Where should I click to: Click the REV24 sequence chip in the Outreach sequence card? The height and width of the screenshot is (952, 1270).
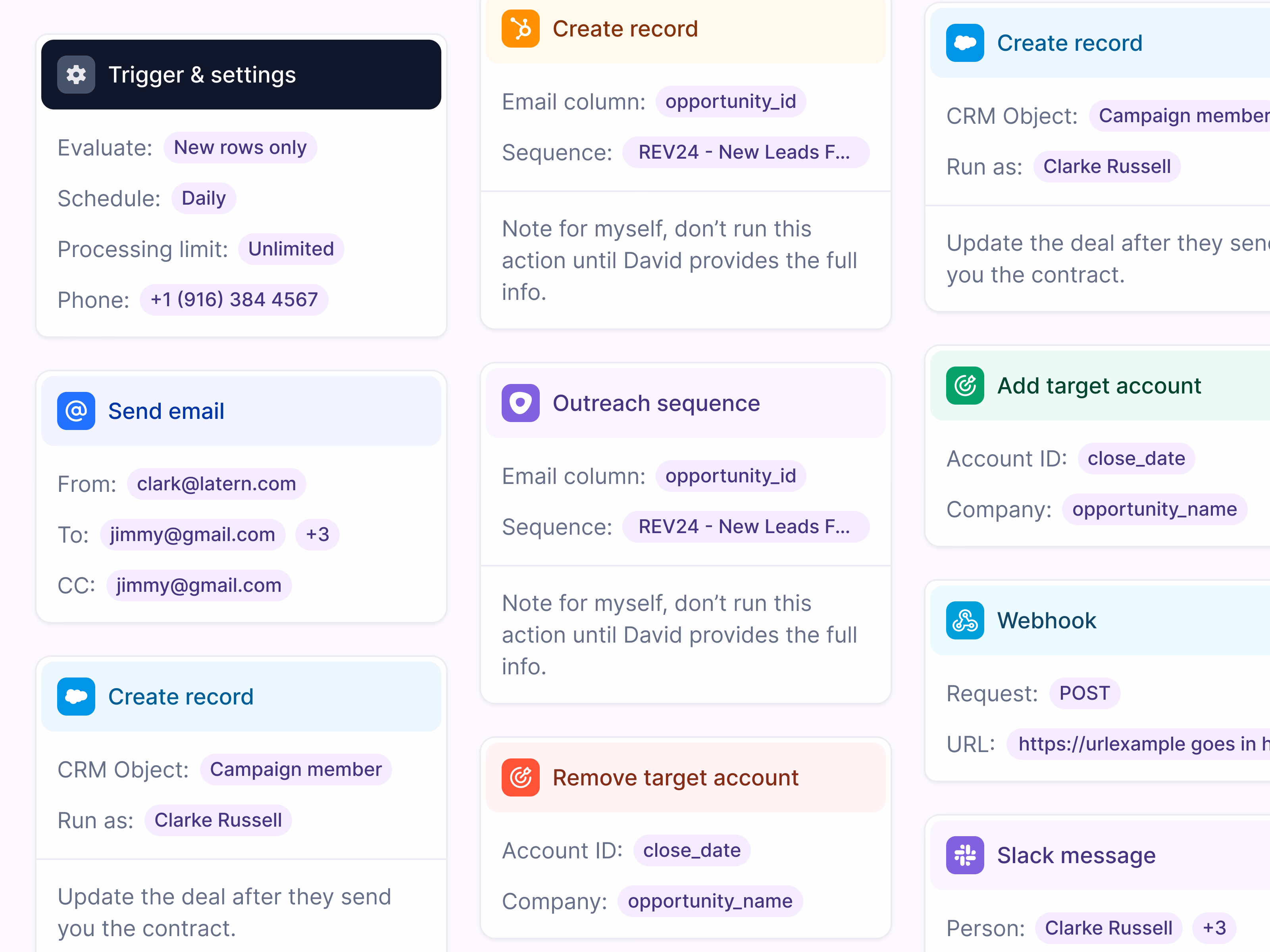click(746, 527)
